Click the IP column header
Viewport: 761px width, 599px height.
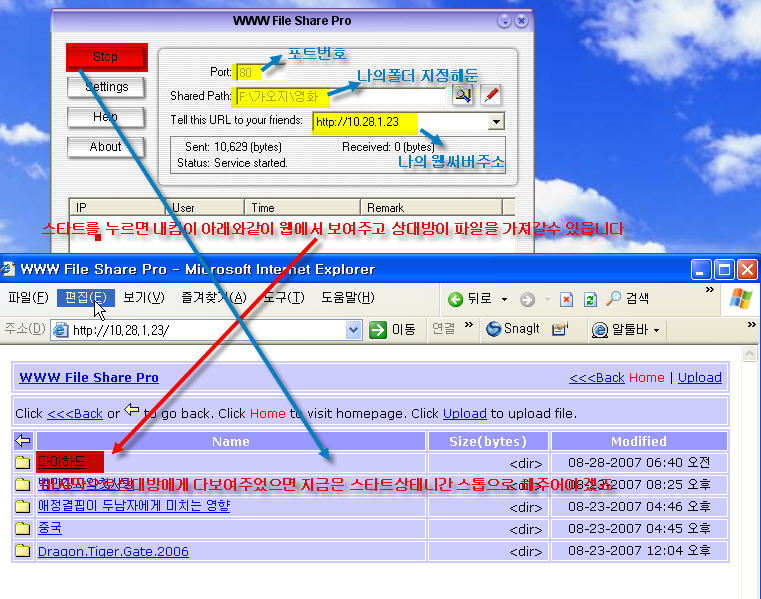coord(118,208)
